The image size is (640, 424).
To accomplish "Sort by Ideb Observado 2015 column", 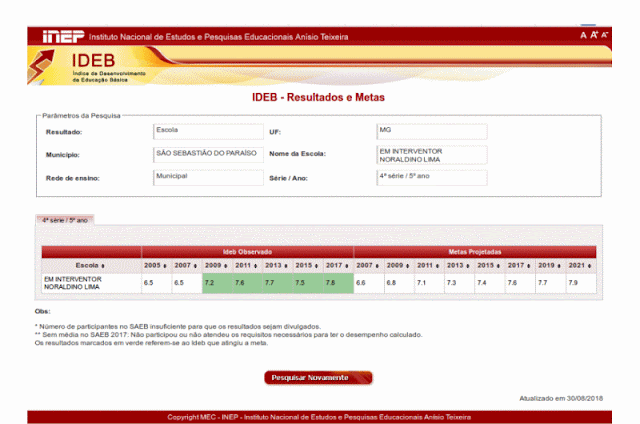I will click(308, 265).
